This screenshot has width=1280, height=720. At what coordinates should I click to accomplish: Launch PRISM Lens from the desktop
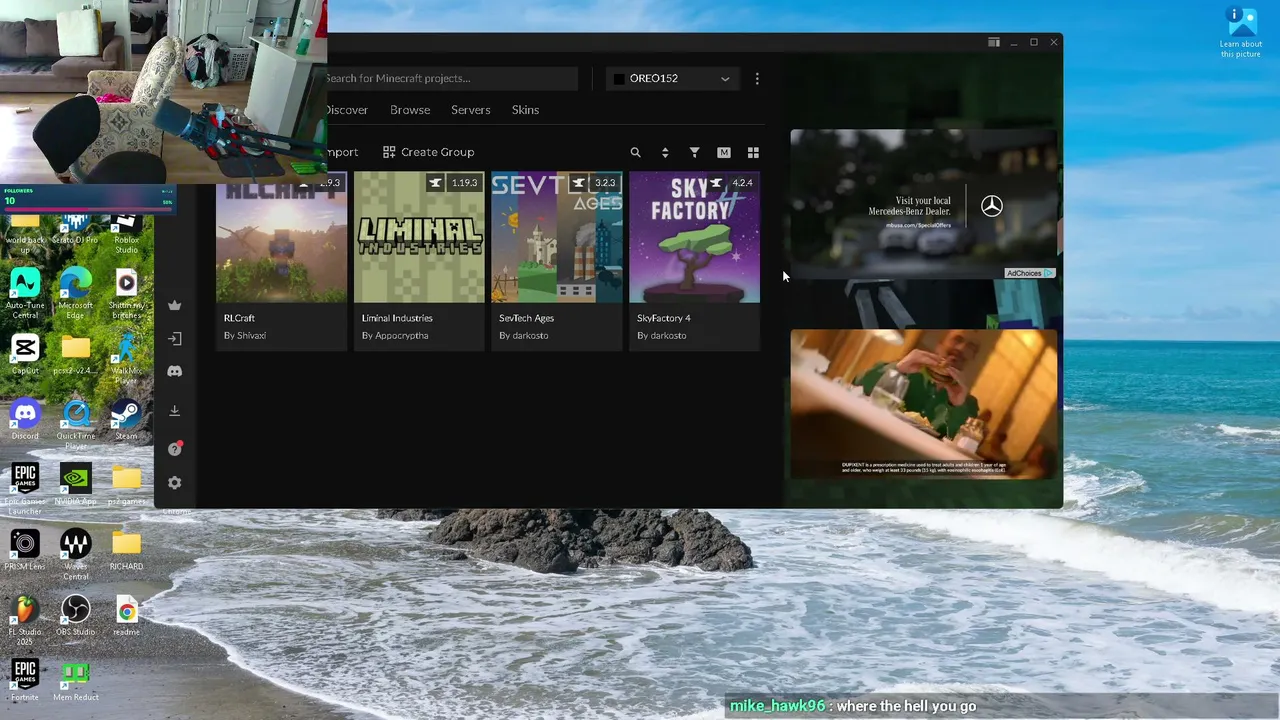point(25,550)
